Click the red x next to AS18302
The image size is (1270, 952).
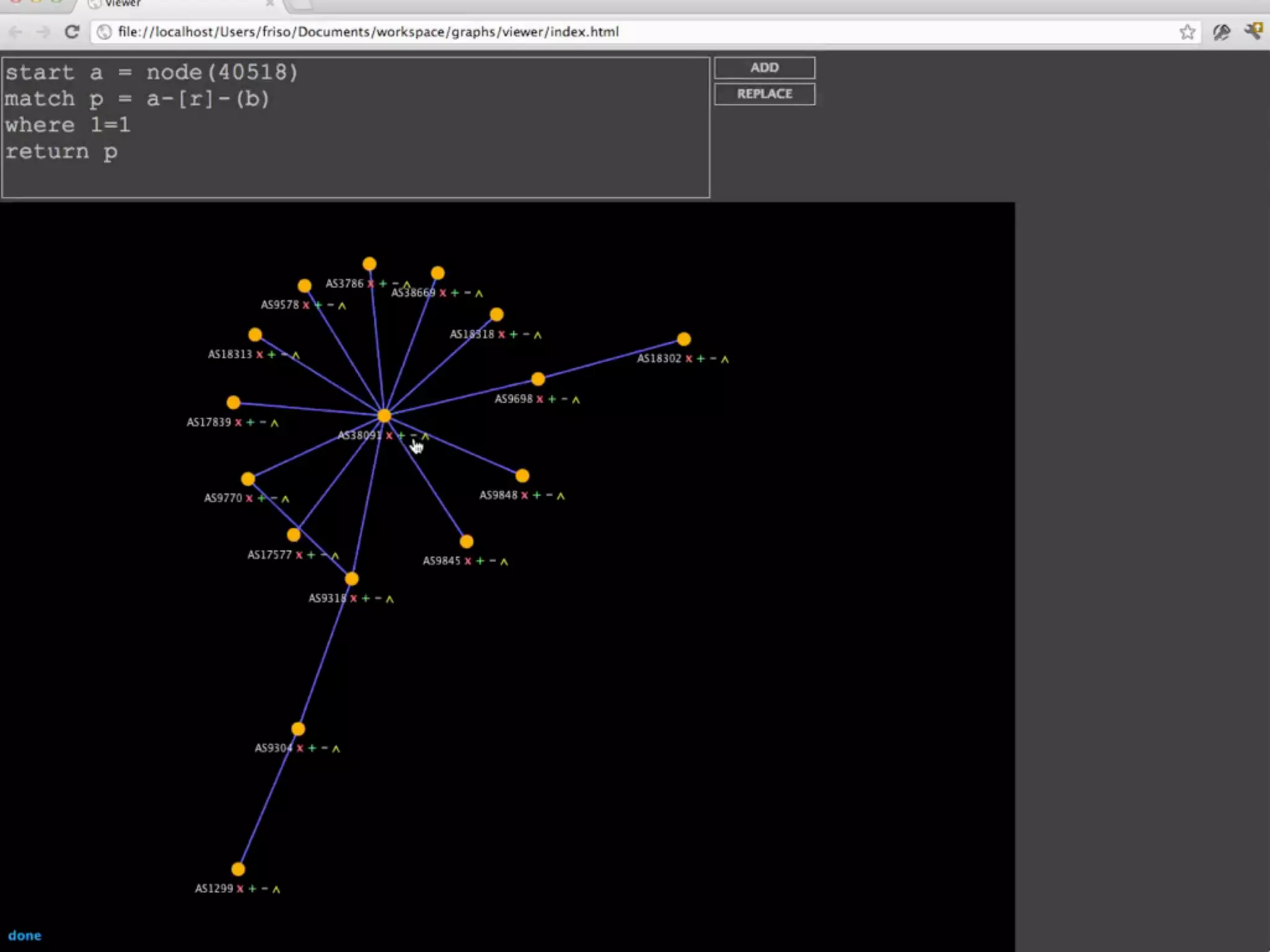(x=688, y=359)
